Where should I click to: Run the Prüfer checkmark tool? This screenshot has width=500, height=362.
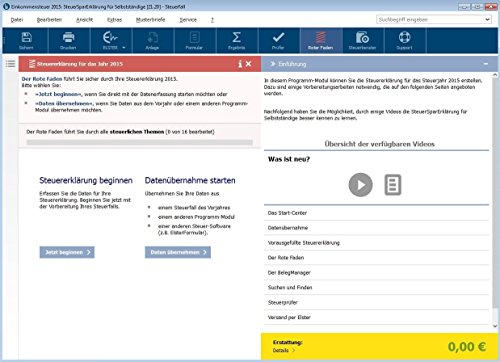coord(278,37)
